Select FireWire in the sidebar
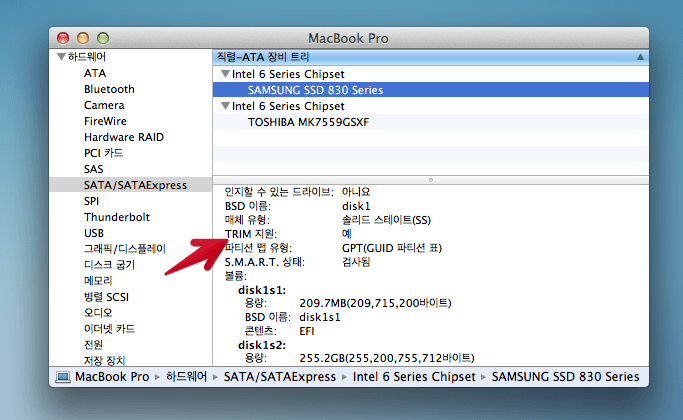This screenshot has width=683, height=420. [x=105, y=121]
